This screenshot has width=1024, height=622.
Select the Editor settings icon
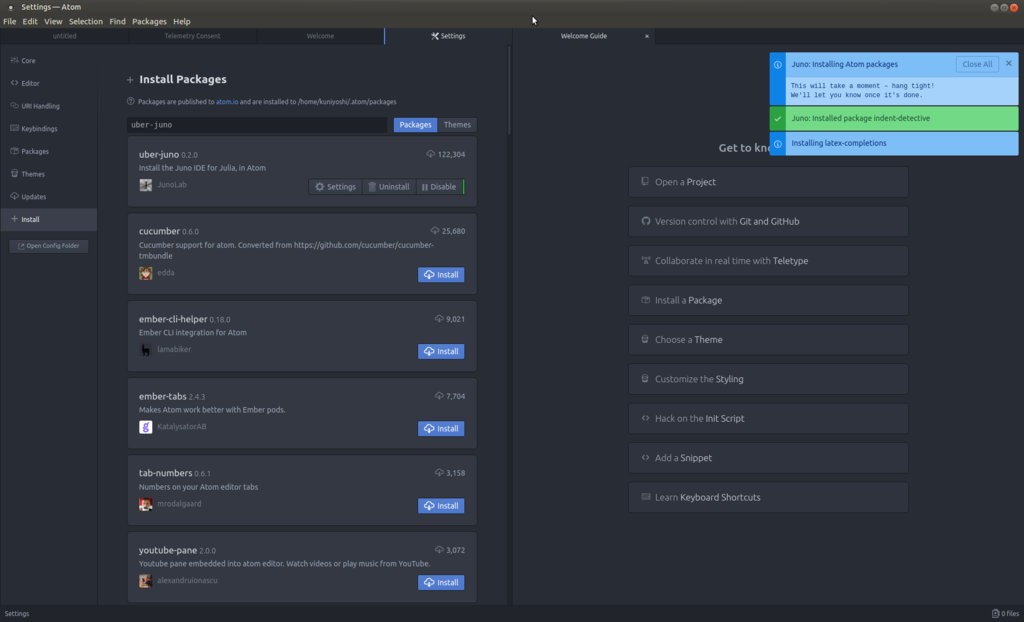13,83
